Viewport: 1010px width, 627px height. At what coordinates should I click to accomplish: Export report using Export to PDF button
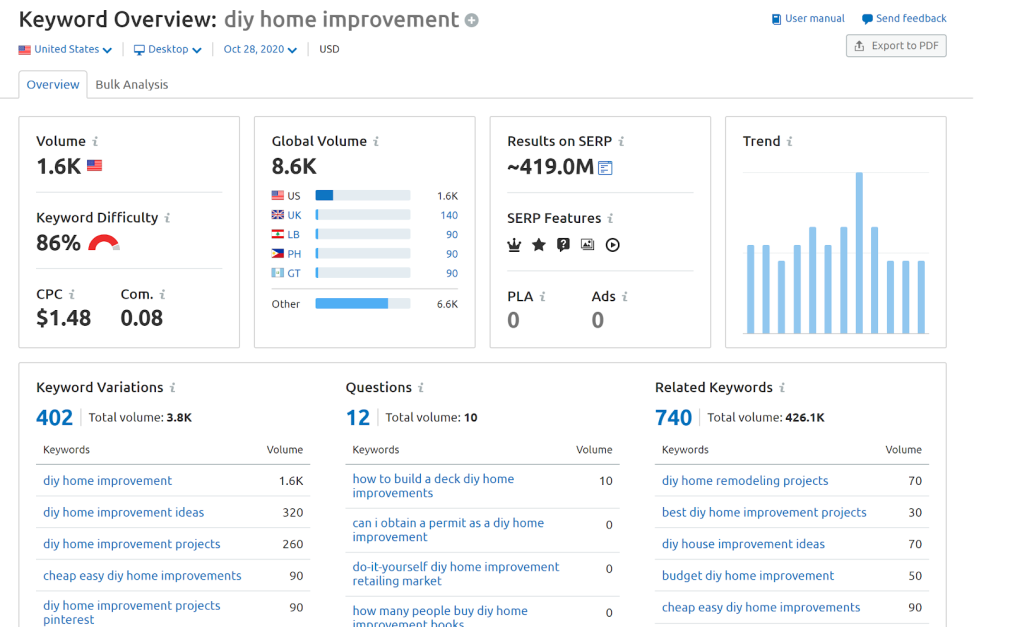896,46
